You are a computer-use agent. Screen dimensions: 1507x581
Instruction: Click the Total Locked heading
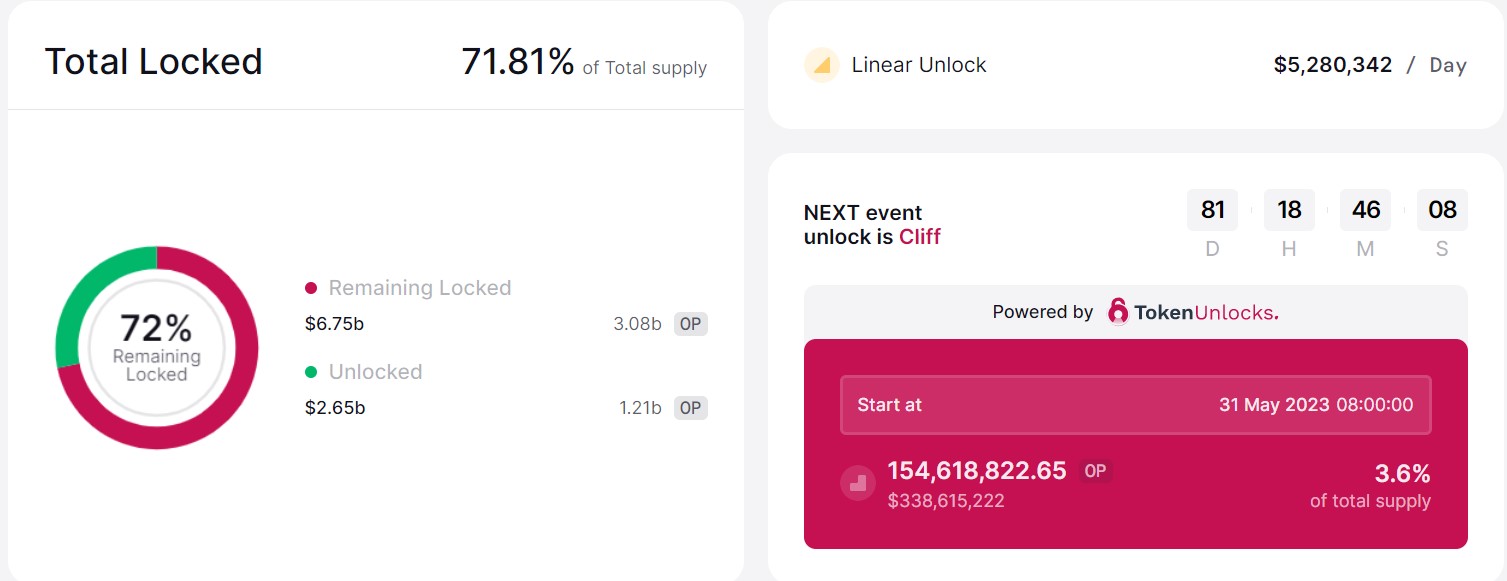[x=153, y=62]
